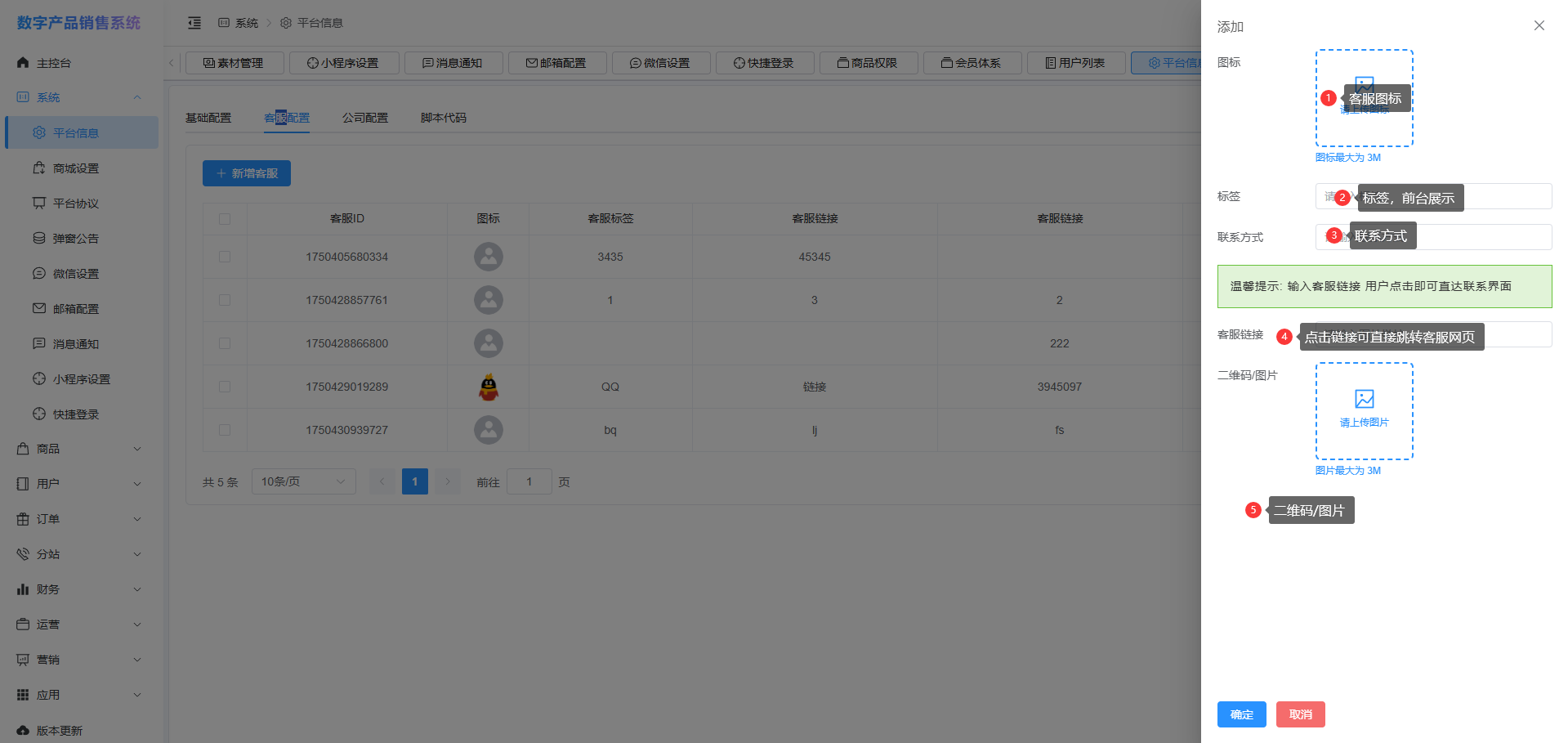Open 版本更新 in sidebar
Viewport: 1568px width, 743px height.
pyautogui.click(x=59, y=730)
